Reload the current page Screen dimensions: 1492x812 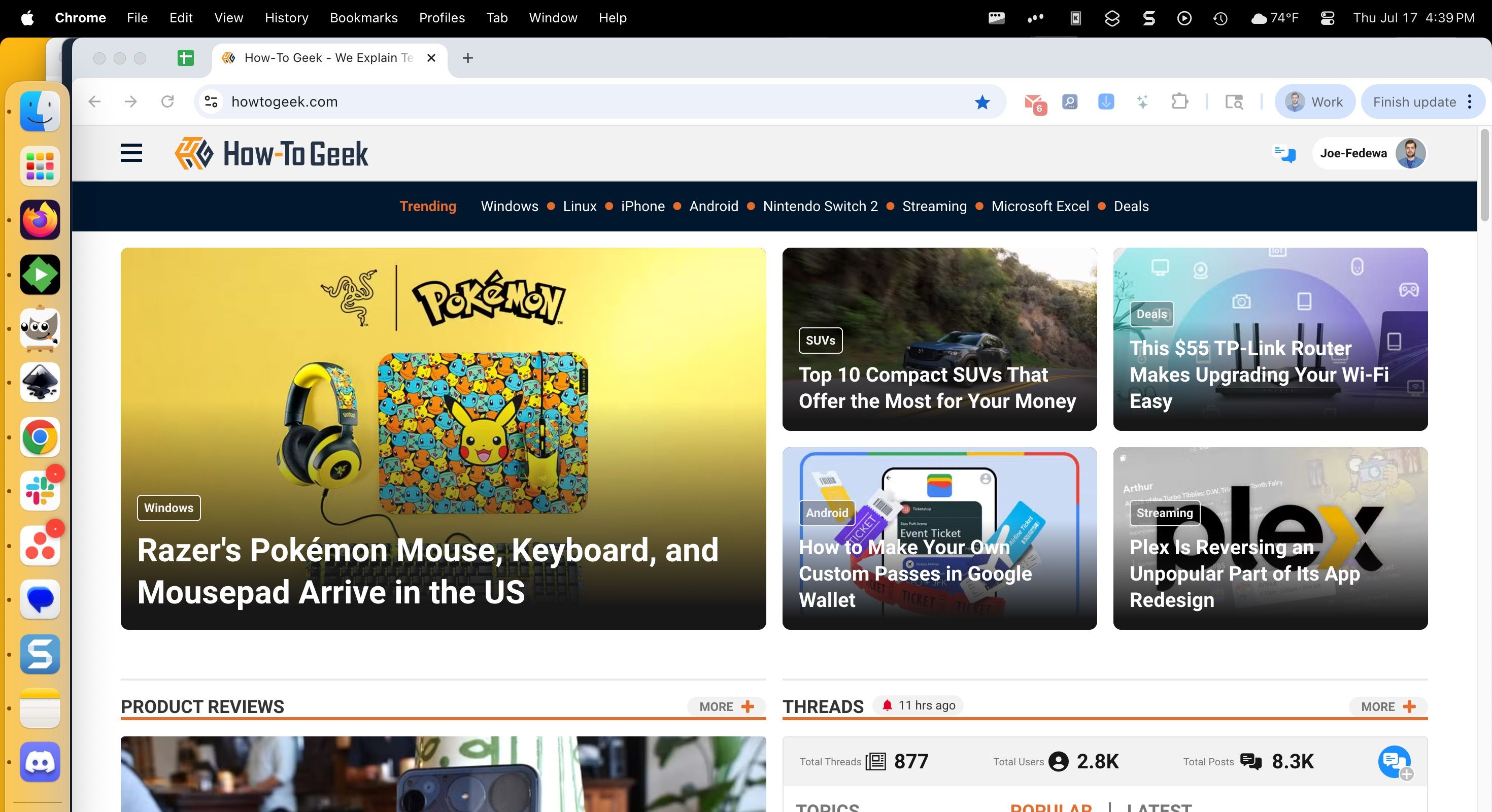[x=167, y=102]
